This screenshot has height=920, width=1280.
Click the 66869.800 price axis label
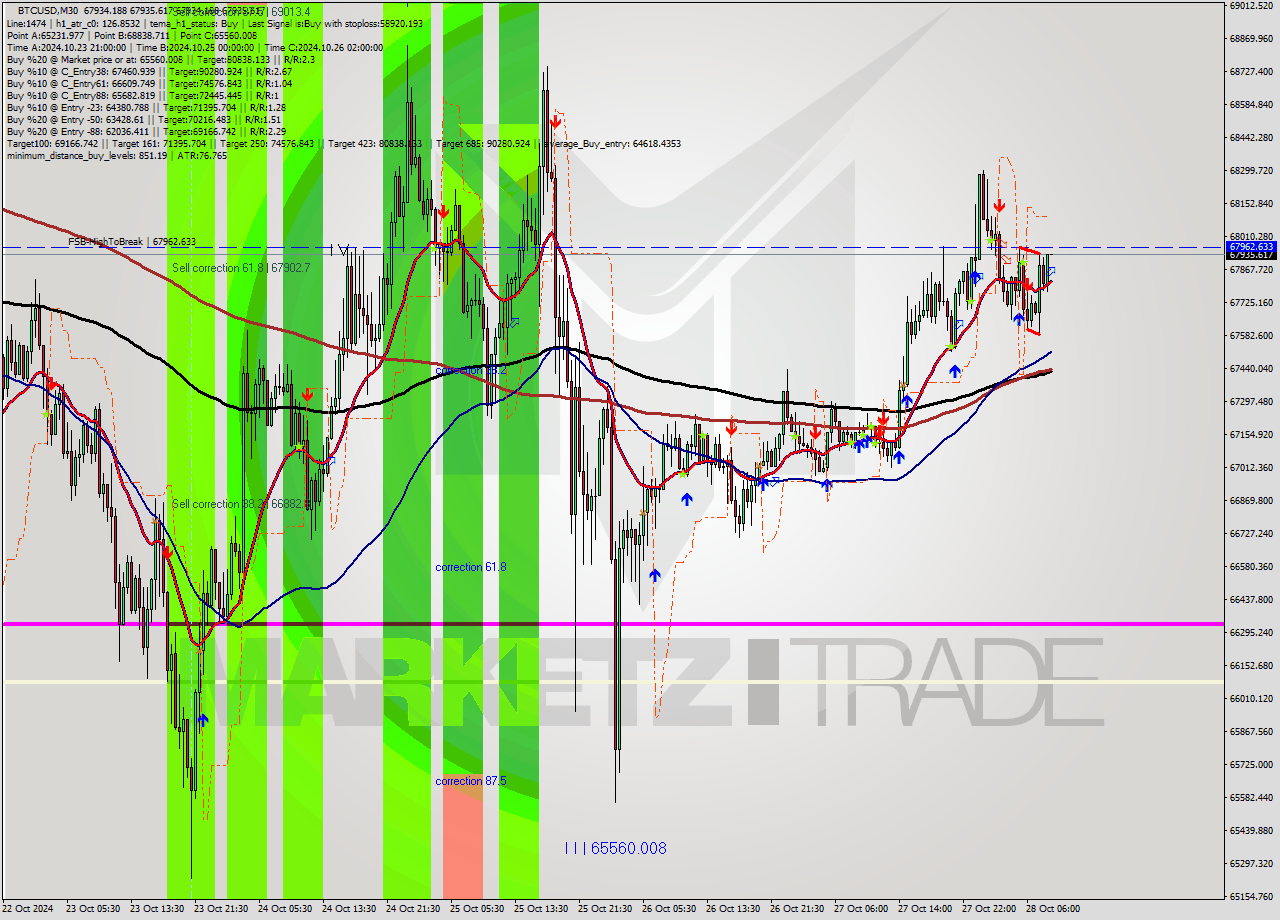coord(1251,500)
